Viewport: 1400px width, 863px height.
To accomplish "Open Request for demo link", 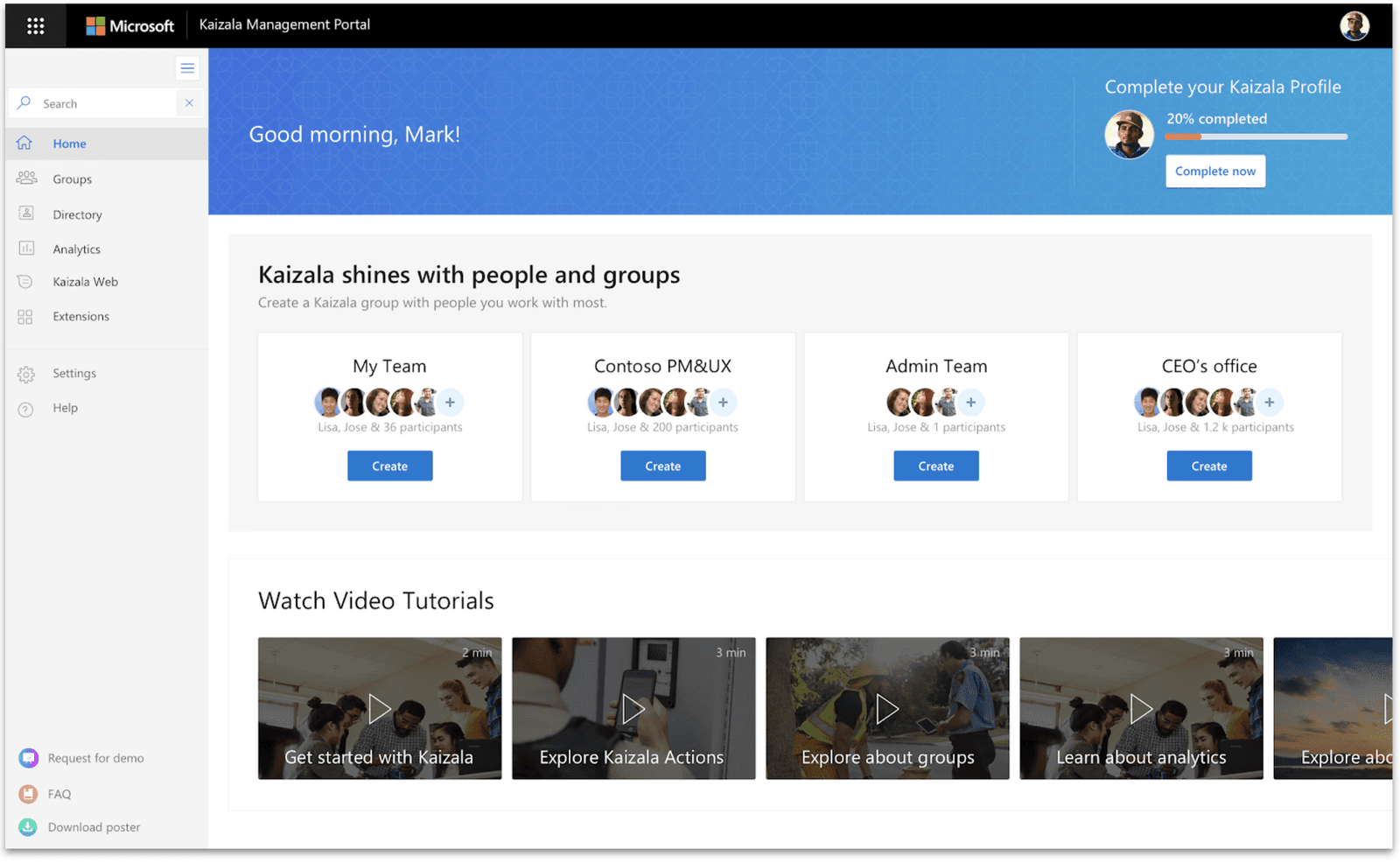I will 96,758.
